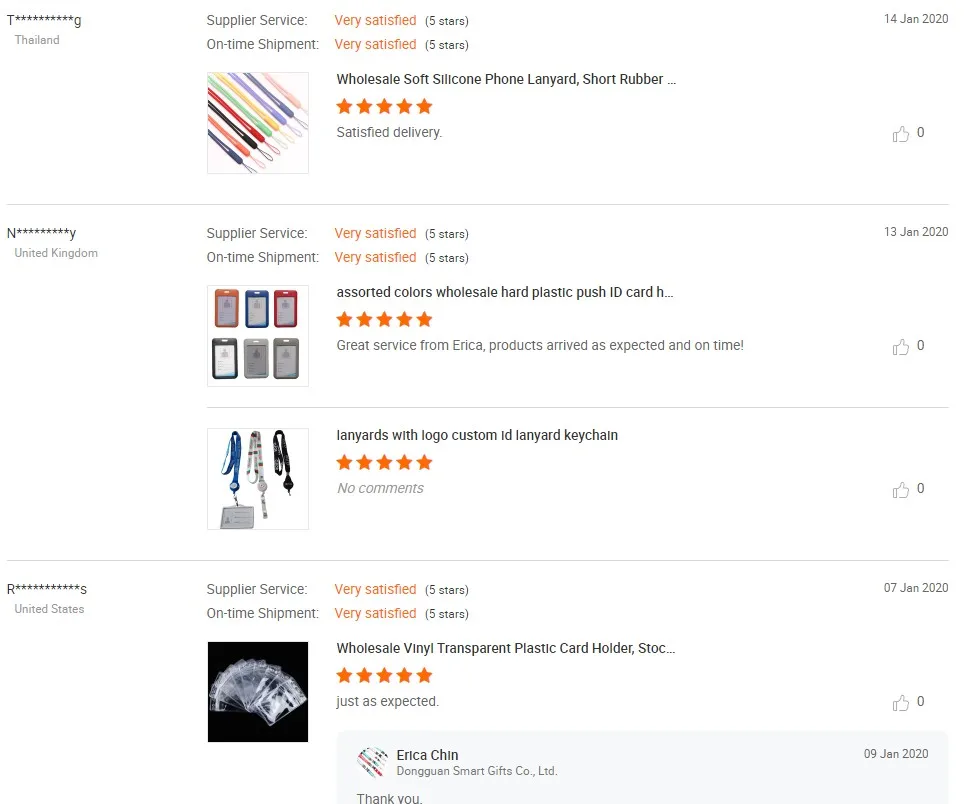
Task: Click star rating of silicone phone lanyard review
Action: click(x=384, y=106)
